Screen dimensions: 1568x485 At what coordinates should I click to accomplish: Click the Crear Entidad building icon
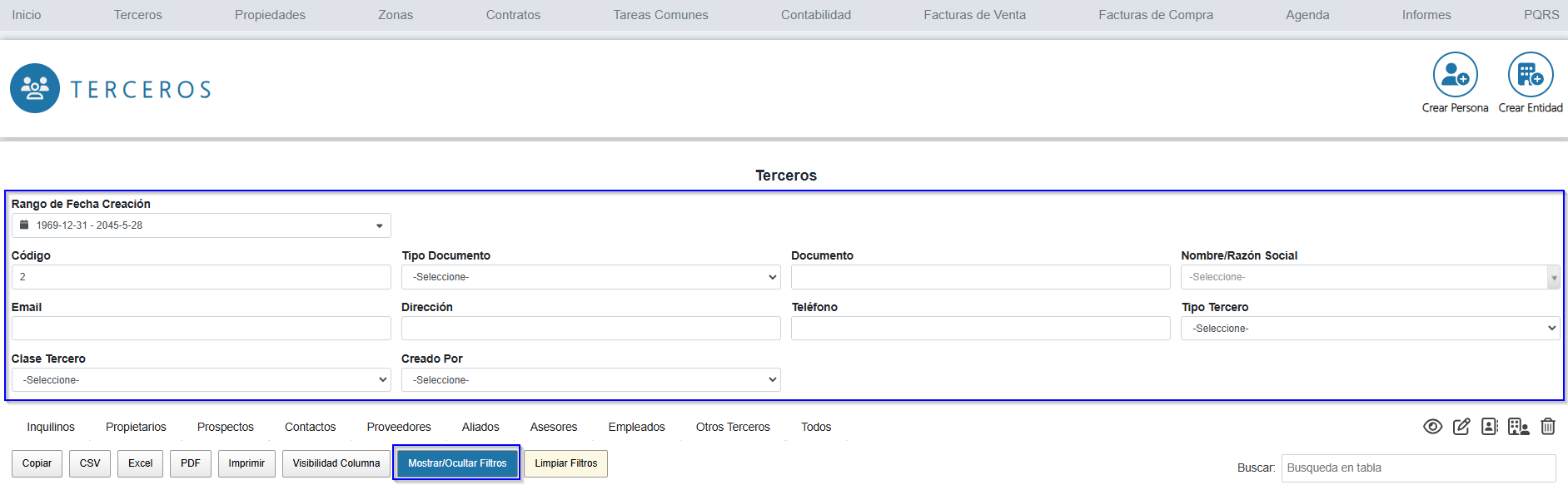point(1530,75)
